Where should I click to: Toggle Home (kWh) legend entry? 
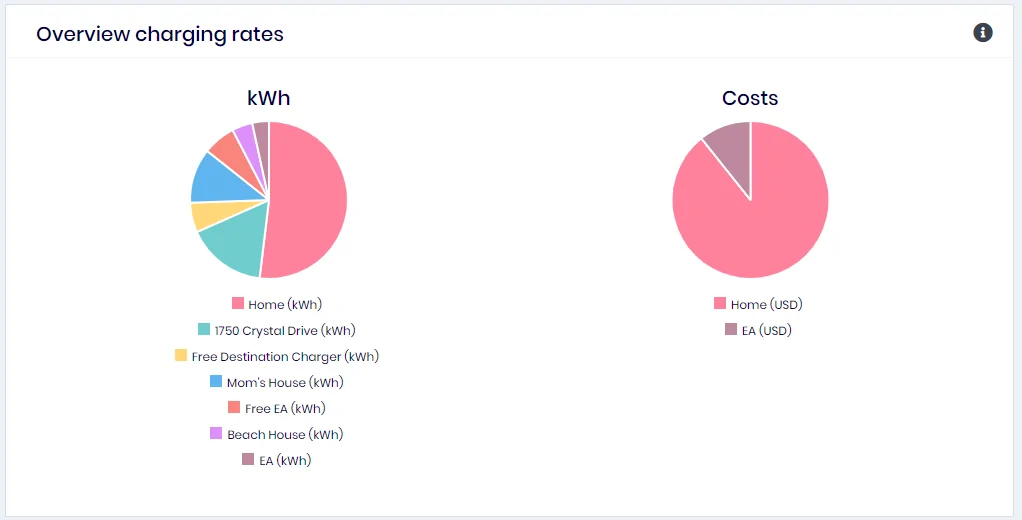pyautogui.click(x=277, y=304)
